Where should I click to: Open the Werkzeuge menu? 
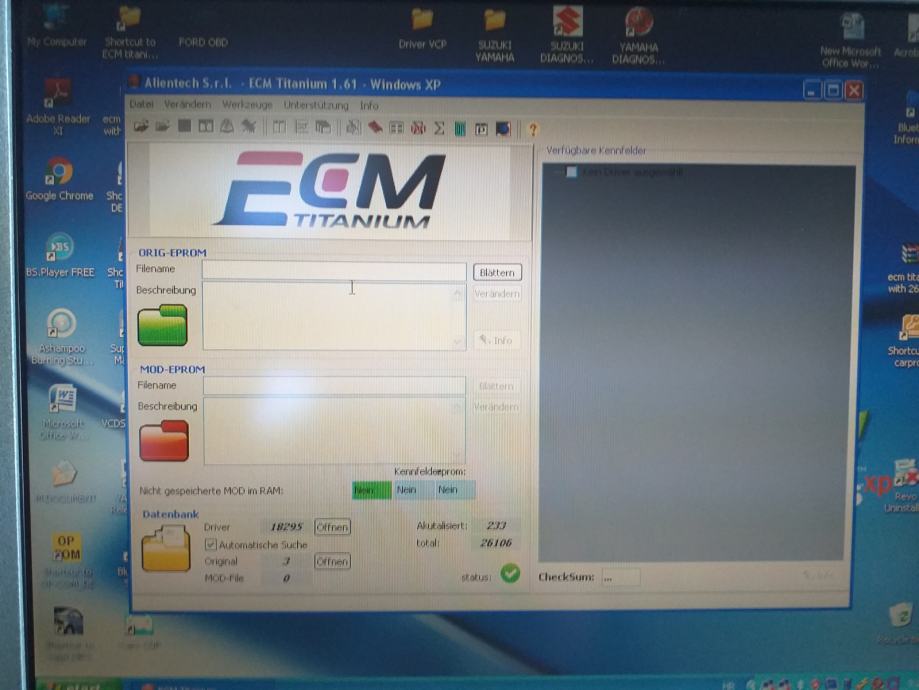[247, 104]
